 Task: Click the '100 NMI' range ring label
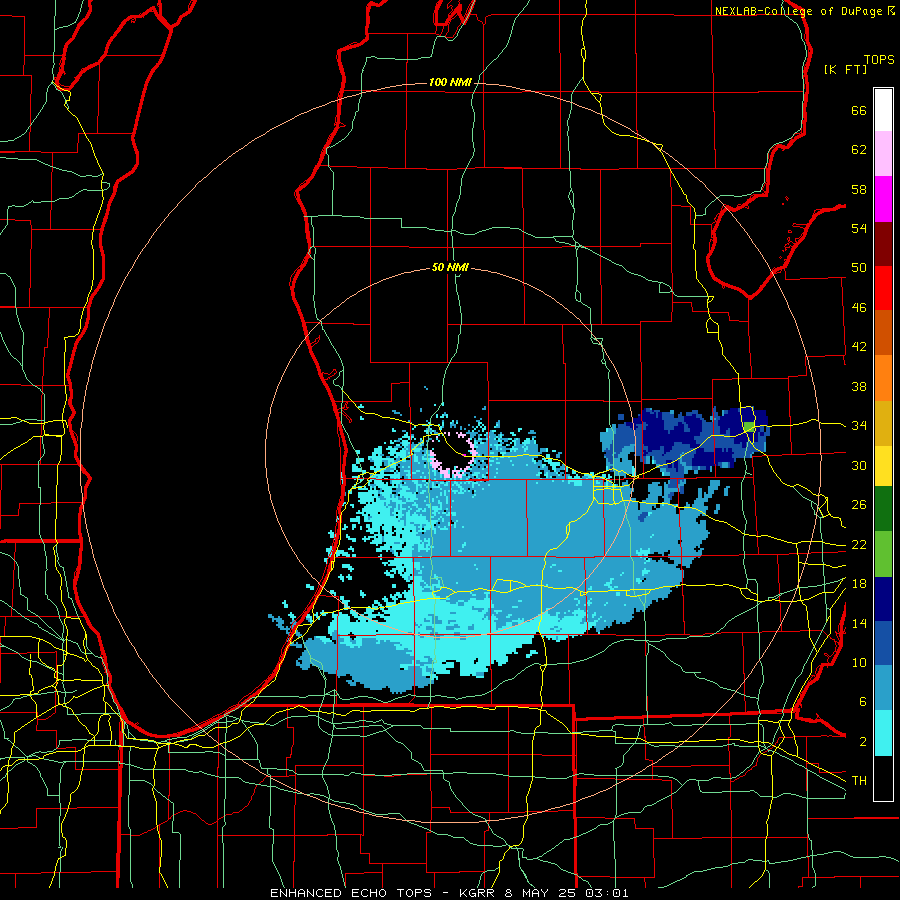click(450, 83)
